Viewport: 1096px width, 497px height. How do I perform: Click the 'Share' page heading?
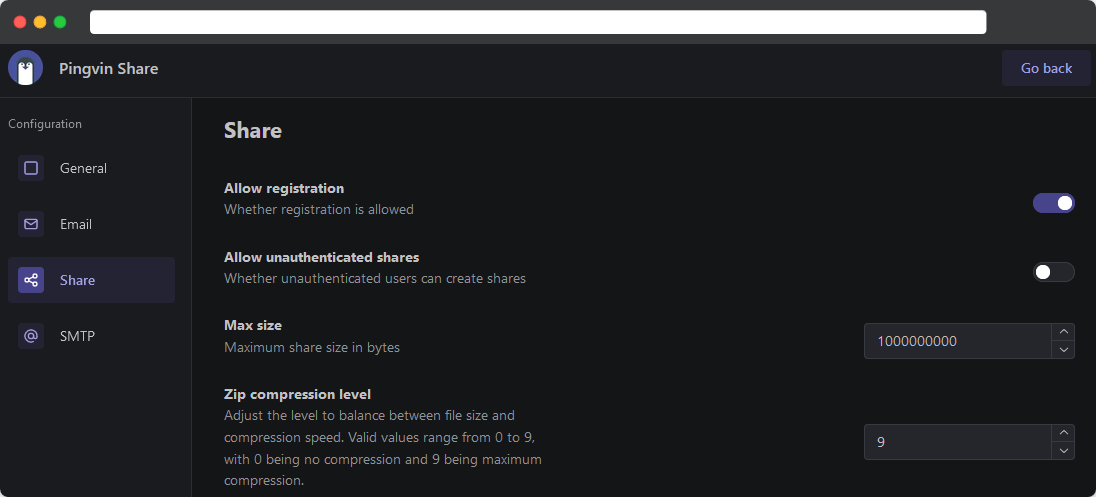(x=253, y=131)
